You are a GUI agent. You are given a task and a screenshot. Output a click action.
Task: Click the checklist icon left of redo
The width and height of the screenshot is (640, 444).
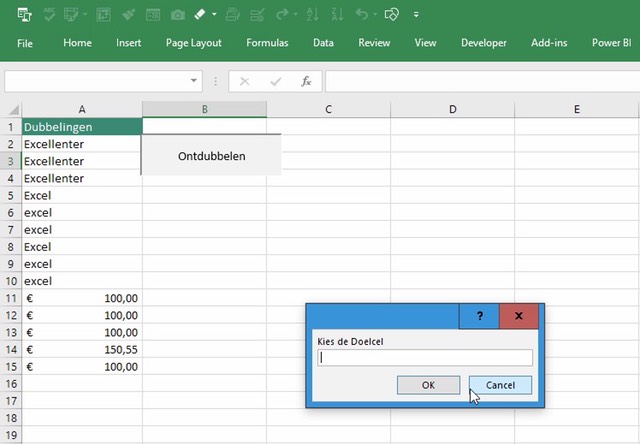tap(257, 15)
